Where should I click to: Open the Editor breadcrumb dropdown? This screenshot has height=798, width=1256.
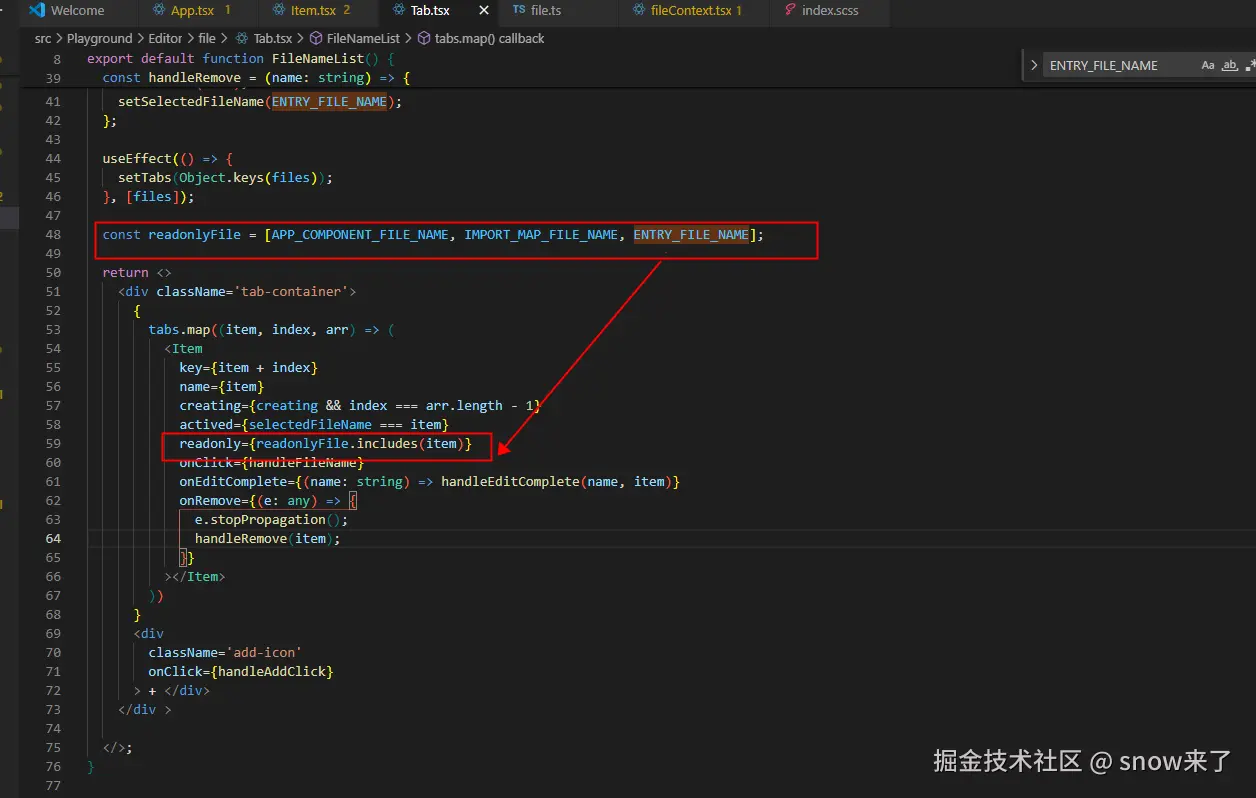[166, 38]
